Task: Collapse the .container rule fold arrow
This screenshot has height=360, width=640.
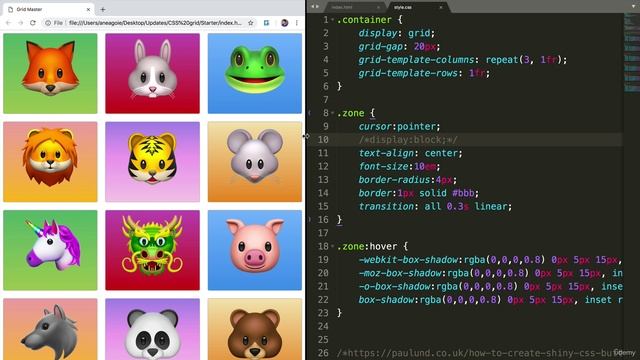Action: click(333, 20)
